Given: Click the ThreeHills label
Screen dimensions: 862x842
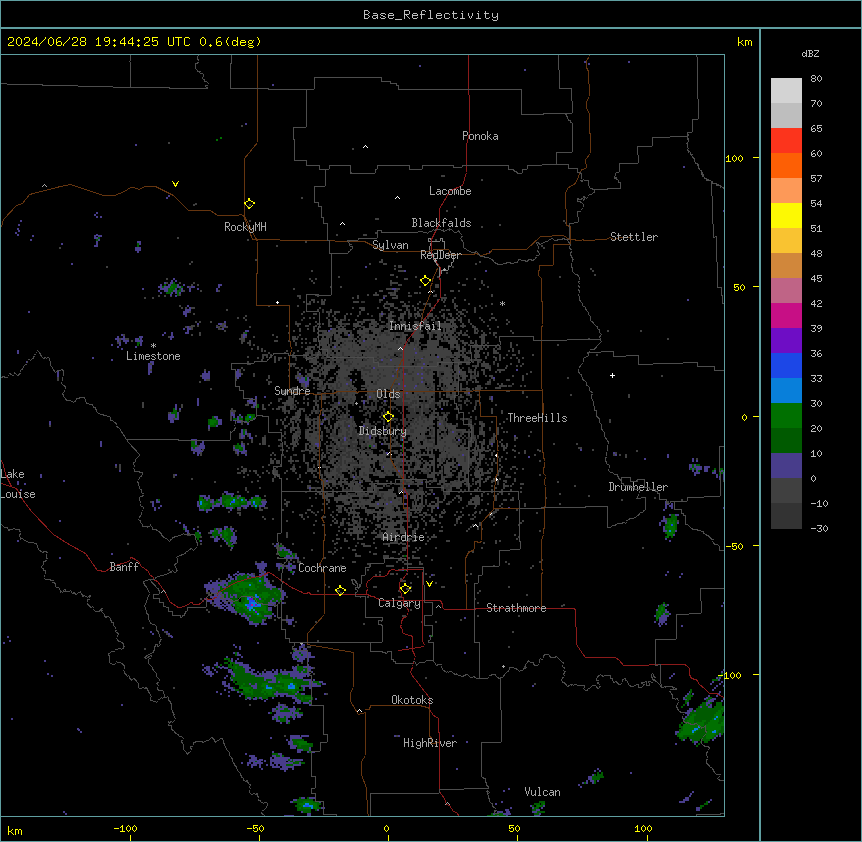Looking at the screenshot, I should pyautogui.click(x=537, y=418).
